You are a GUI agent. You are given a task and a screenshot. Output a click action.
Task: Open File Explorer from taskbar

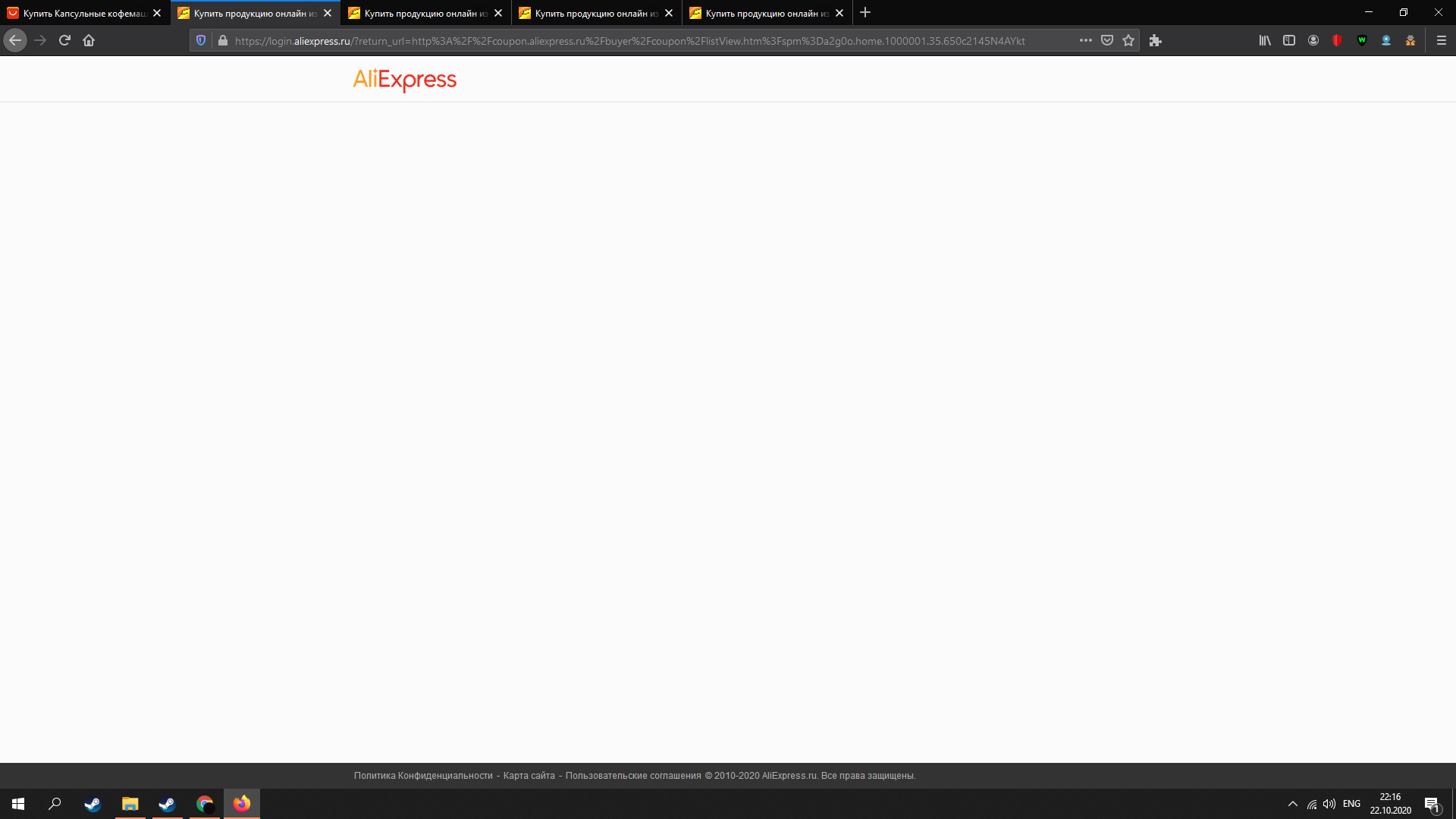coord(130,804)
